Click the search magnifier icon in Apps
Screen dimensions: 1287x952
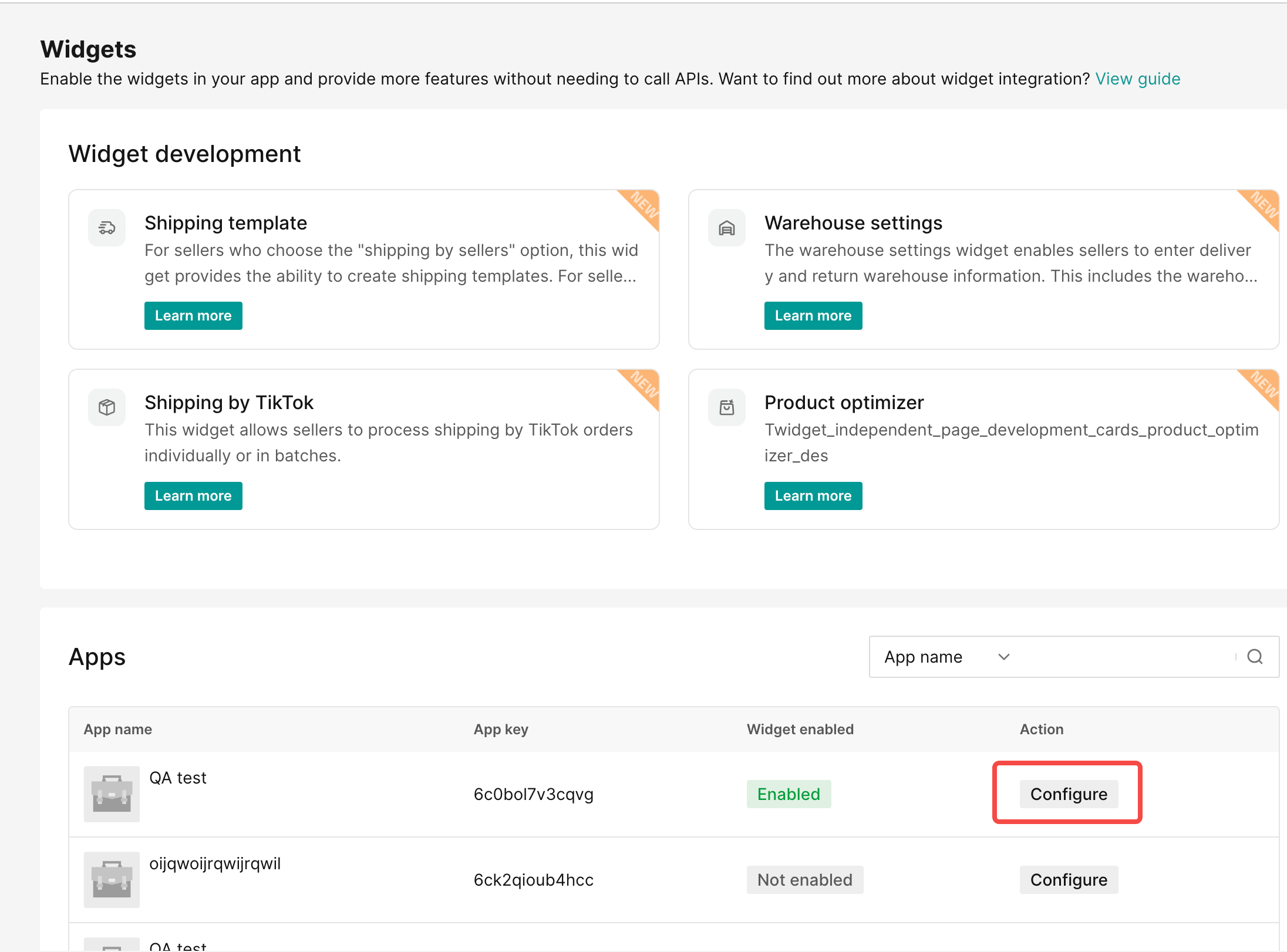(1255, 657)
